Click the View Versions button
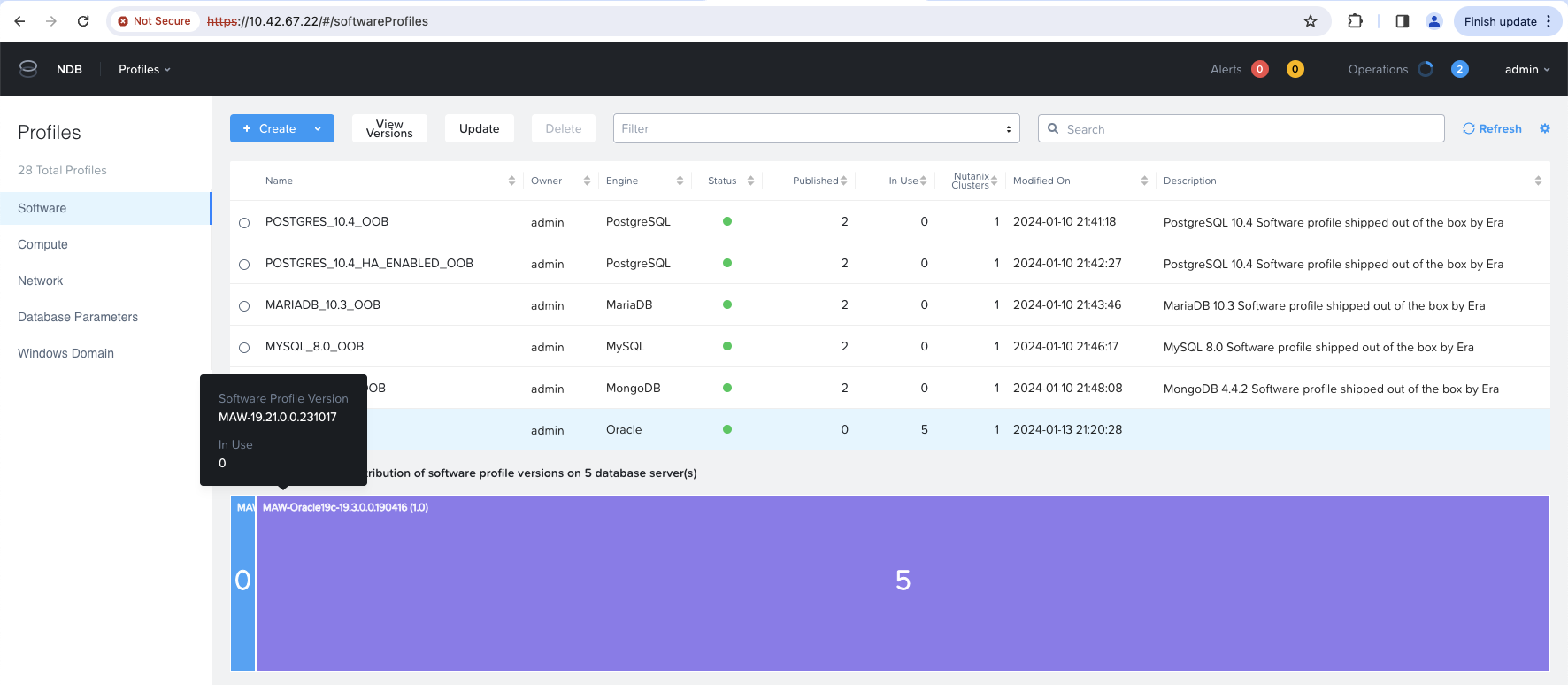Screen dimensions: 1568x685 pyautogui.click(x=389, y=128)
